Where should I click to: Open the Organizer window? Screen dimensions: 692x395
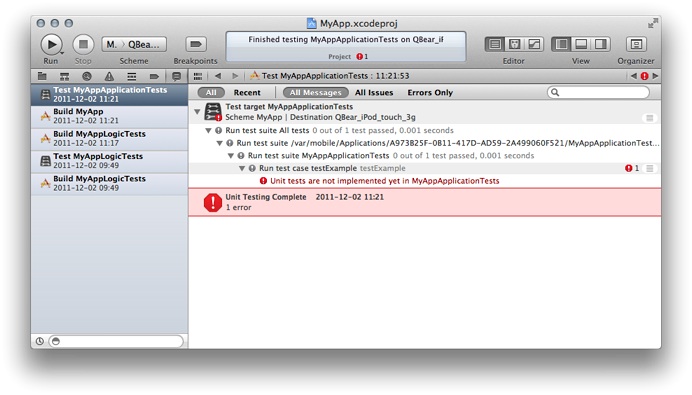[x=636, y=44]
